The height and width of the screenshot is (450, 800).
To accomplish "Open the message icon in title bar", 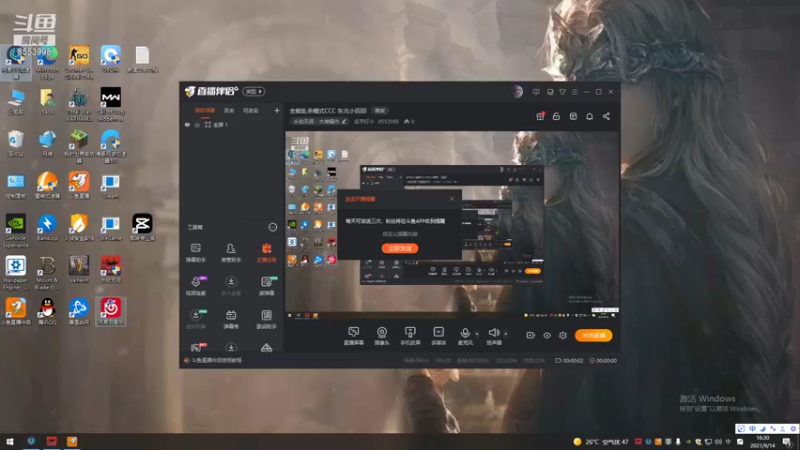I will click(x=536, y=92).
